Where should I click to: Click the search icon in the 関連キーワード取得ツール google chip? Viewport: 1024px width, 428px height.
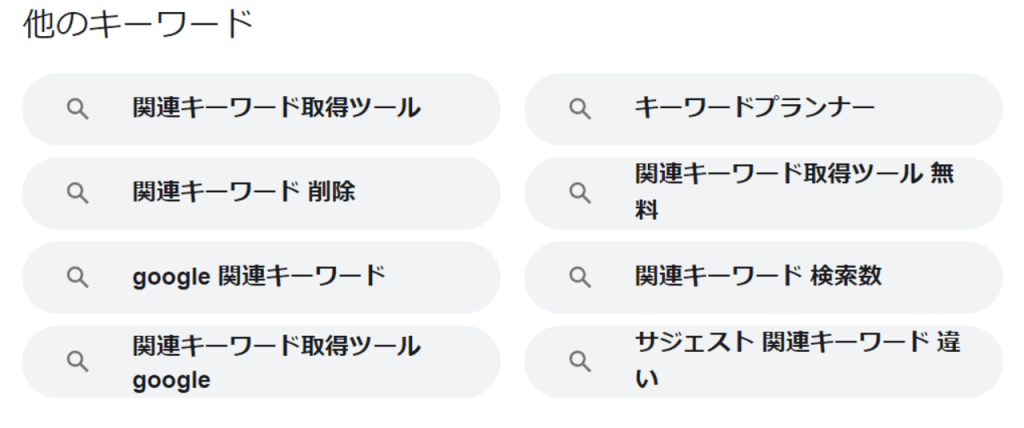(78, 361)
